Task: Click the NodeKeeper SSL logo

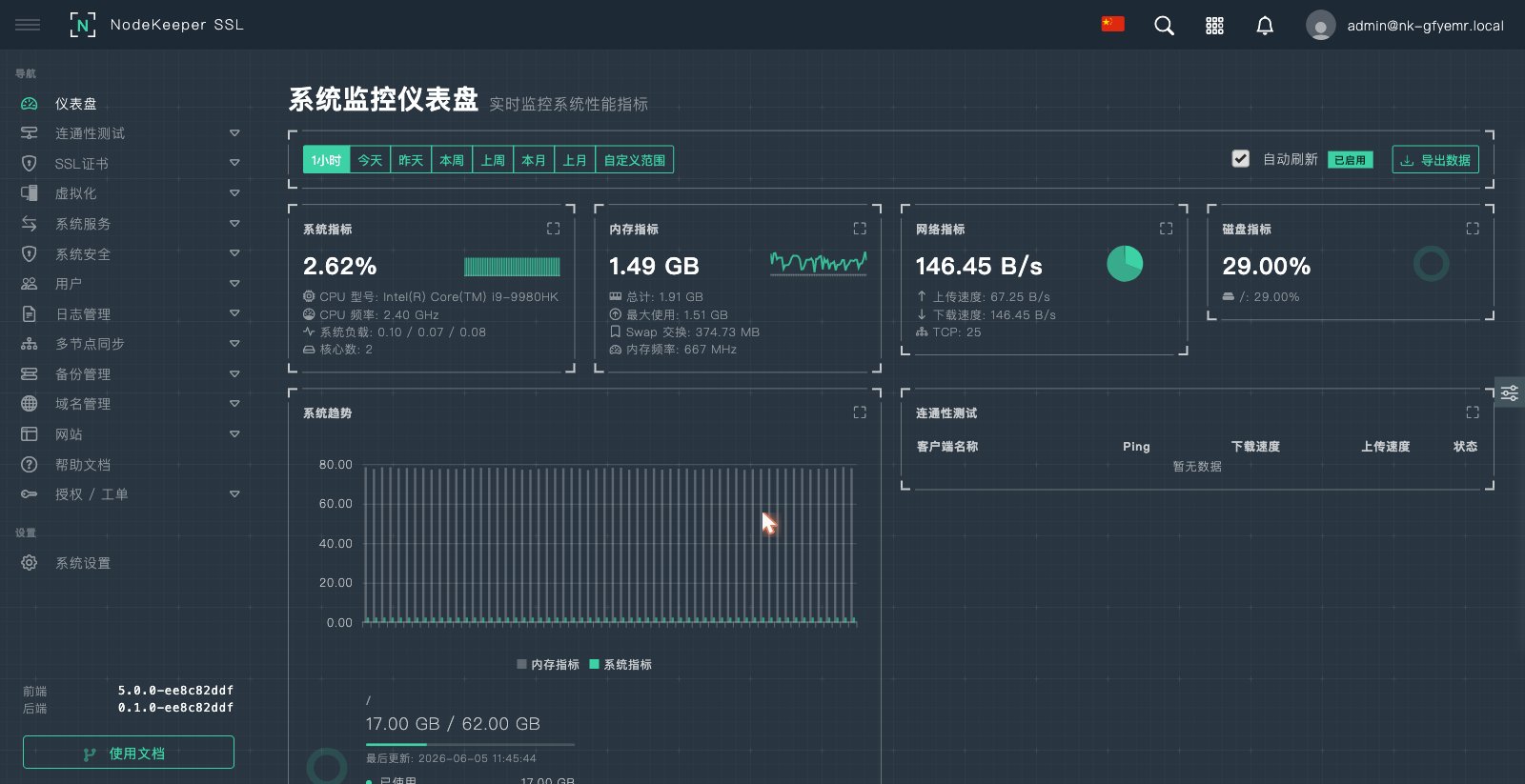Action: tap(157, 25)
